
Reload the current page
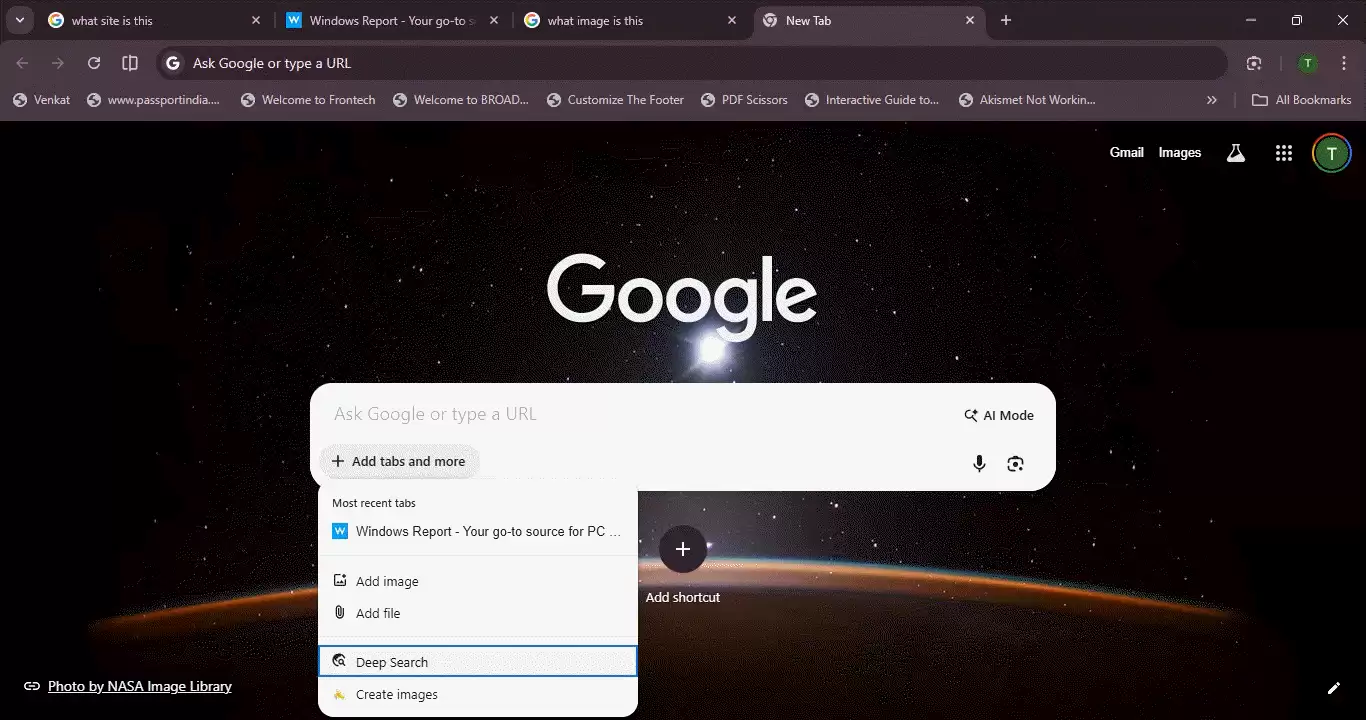coord(94,63)
